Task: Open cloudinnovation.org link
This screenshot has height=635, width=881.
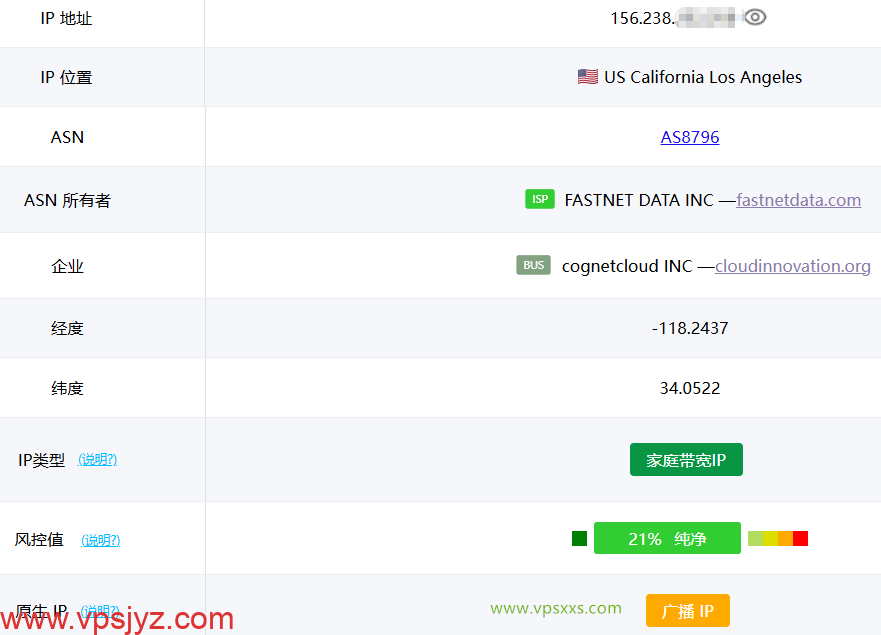Action: click(793, 266)
